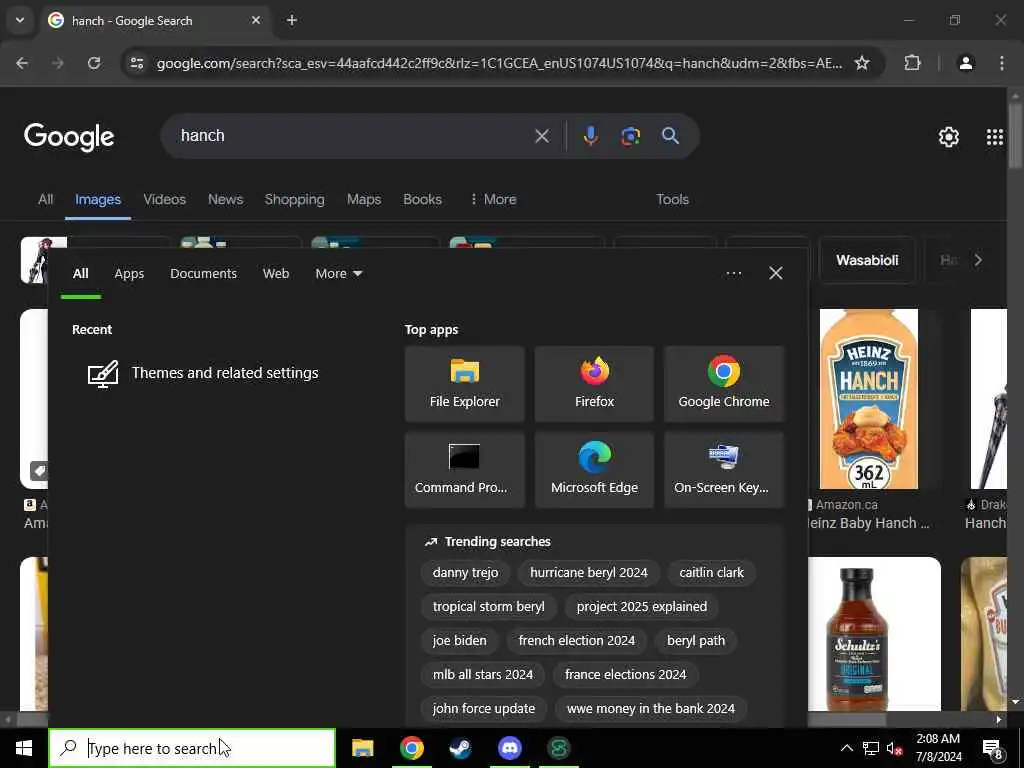Image resolution: width=1024 pixels, height=768 pixels.
Task: Open Google quick settings gear
Action: pos(948,136)
